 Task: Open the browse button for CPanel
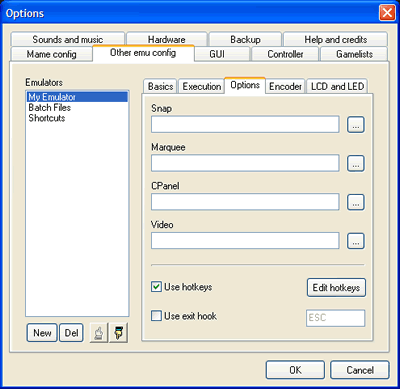pyautogui.click(x=356, y=202)
